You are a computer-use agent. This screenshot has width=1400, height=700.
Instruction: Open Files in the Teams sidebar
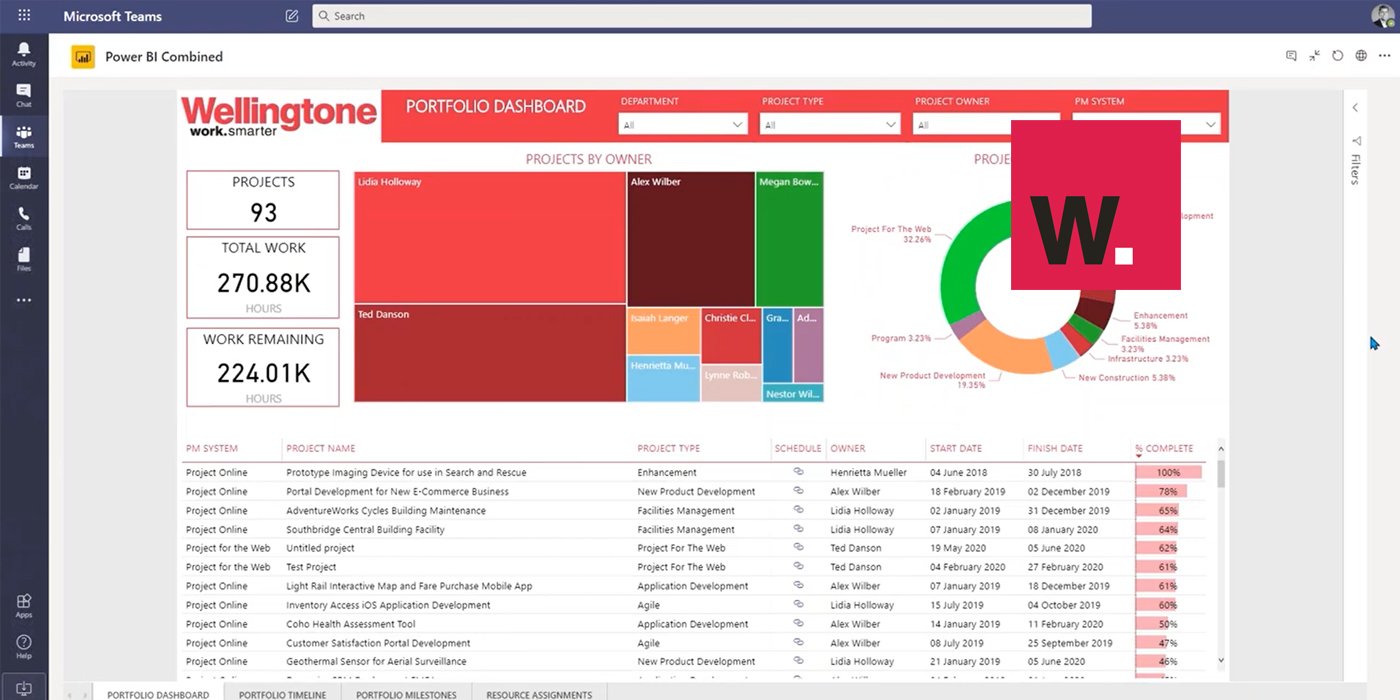click(24, 260)
